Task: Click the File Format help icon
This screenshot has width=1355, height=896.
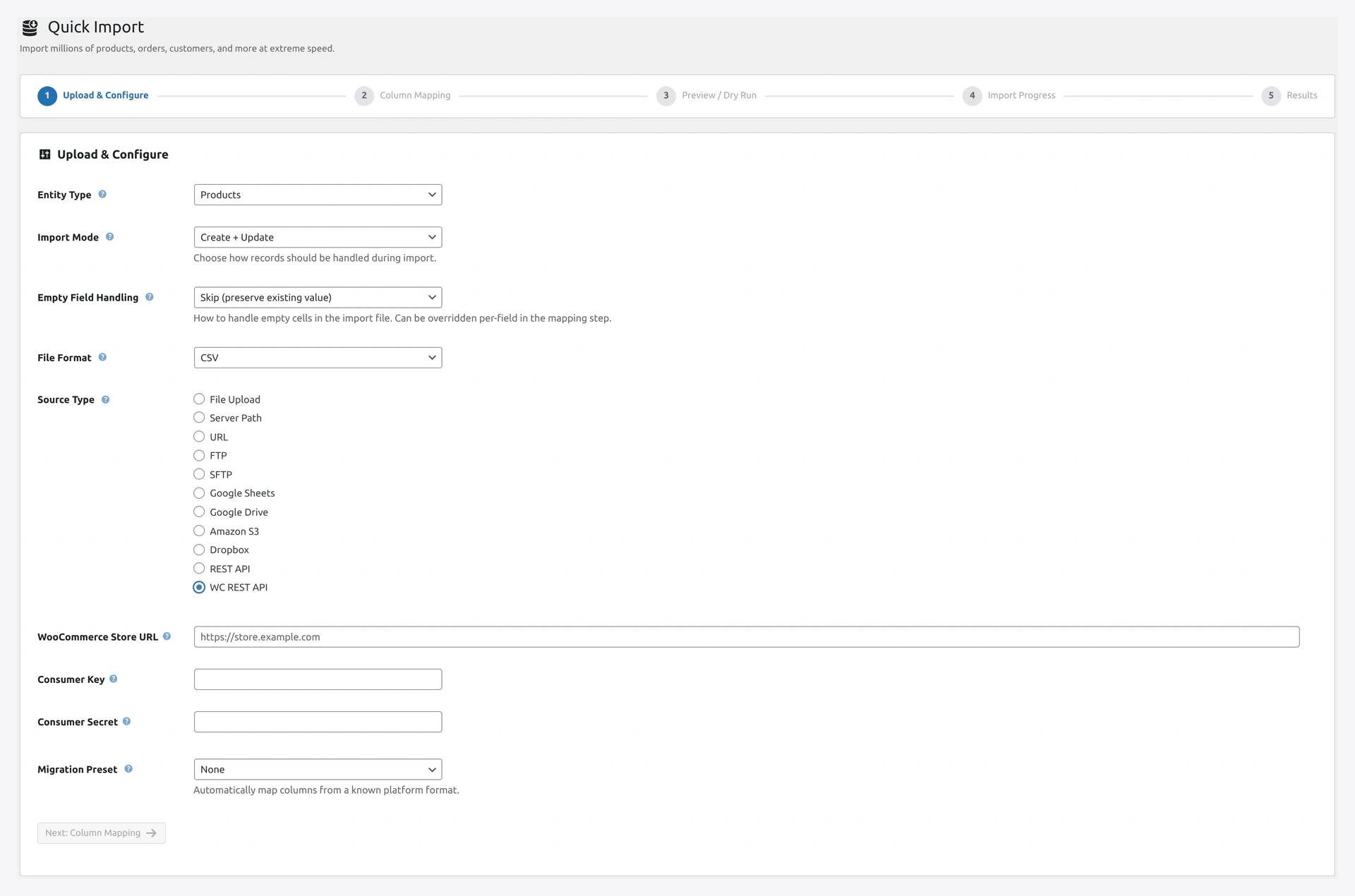Action: click(x=102, y=357)
